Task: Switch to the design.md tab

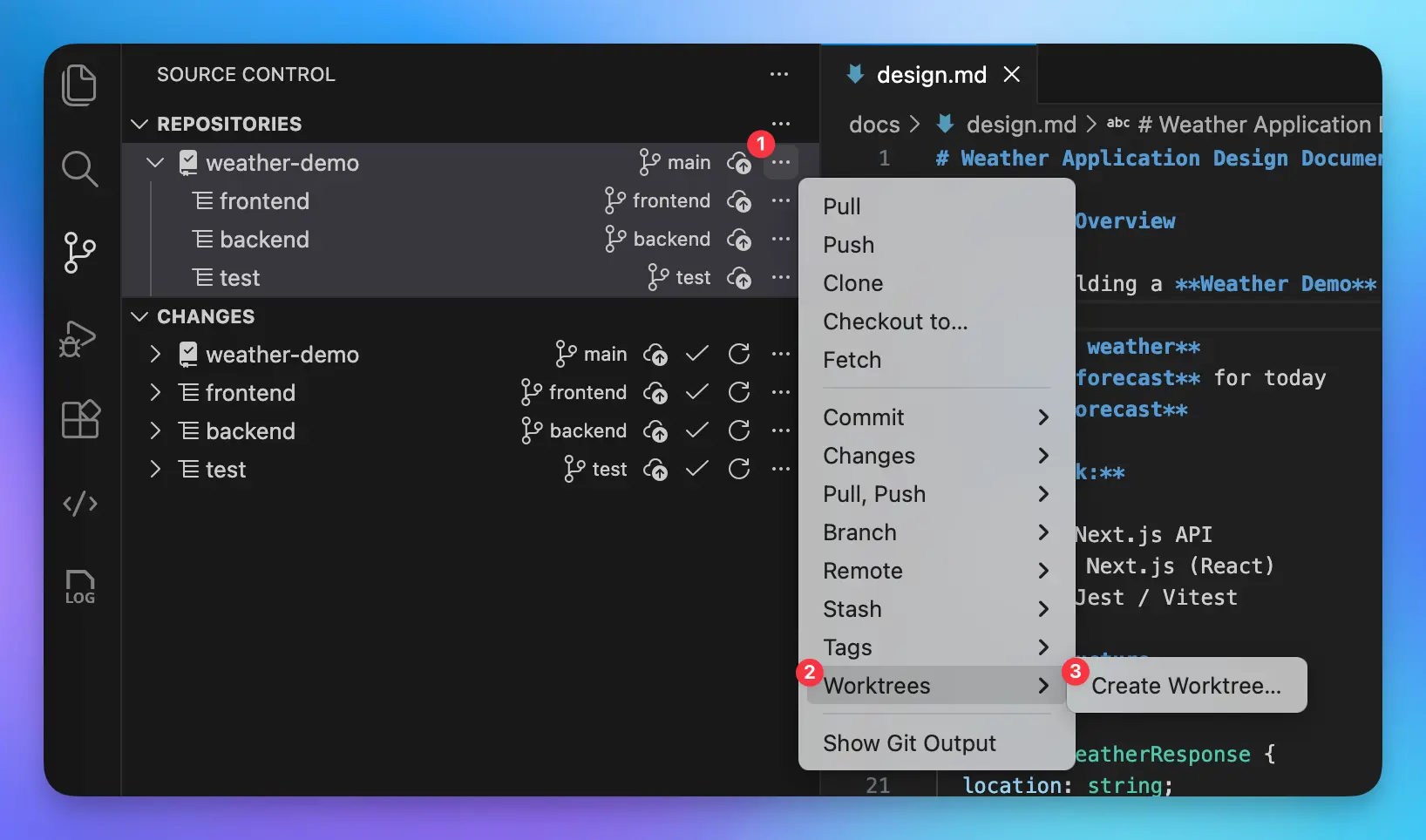Action: click(x=931, y=74)
